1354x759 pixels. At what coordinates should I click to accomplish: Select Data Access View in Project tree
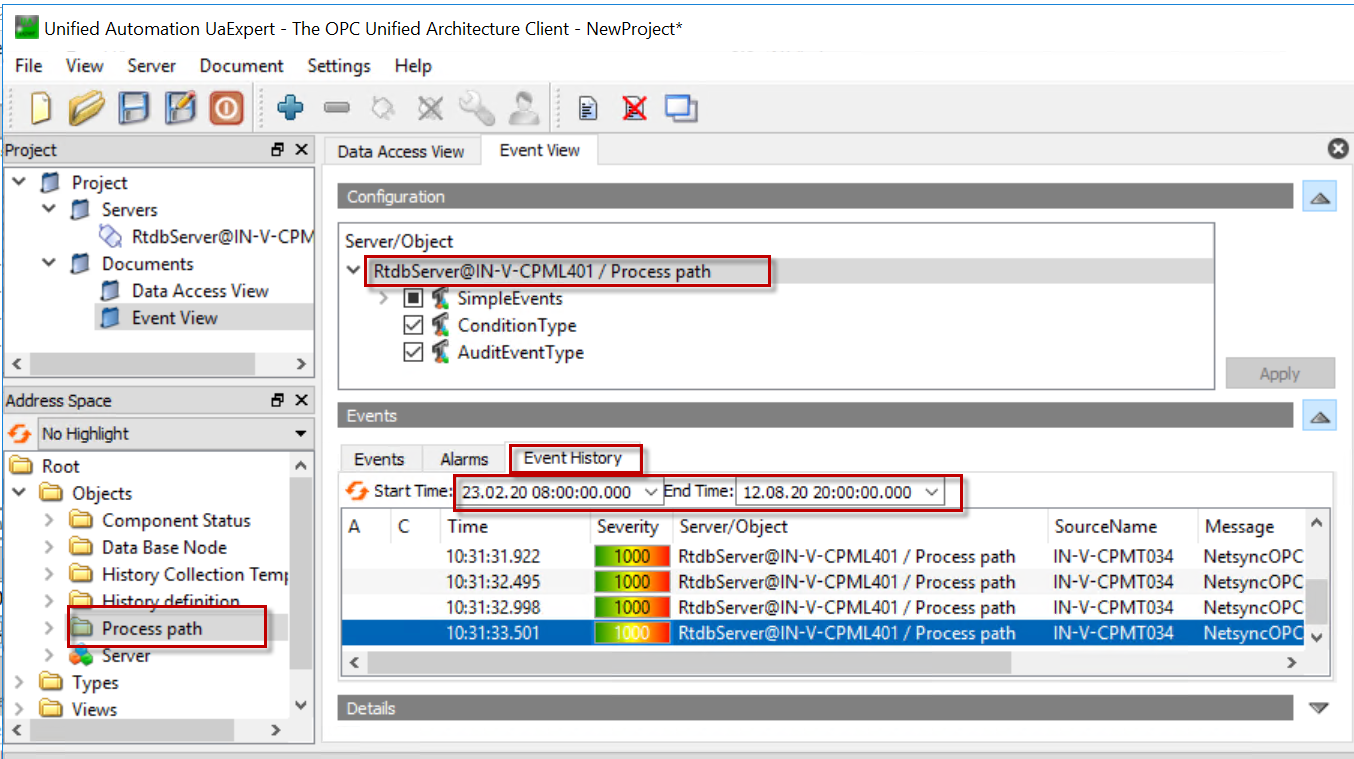tap(200, 291)
